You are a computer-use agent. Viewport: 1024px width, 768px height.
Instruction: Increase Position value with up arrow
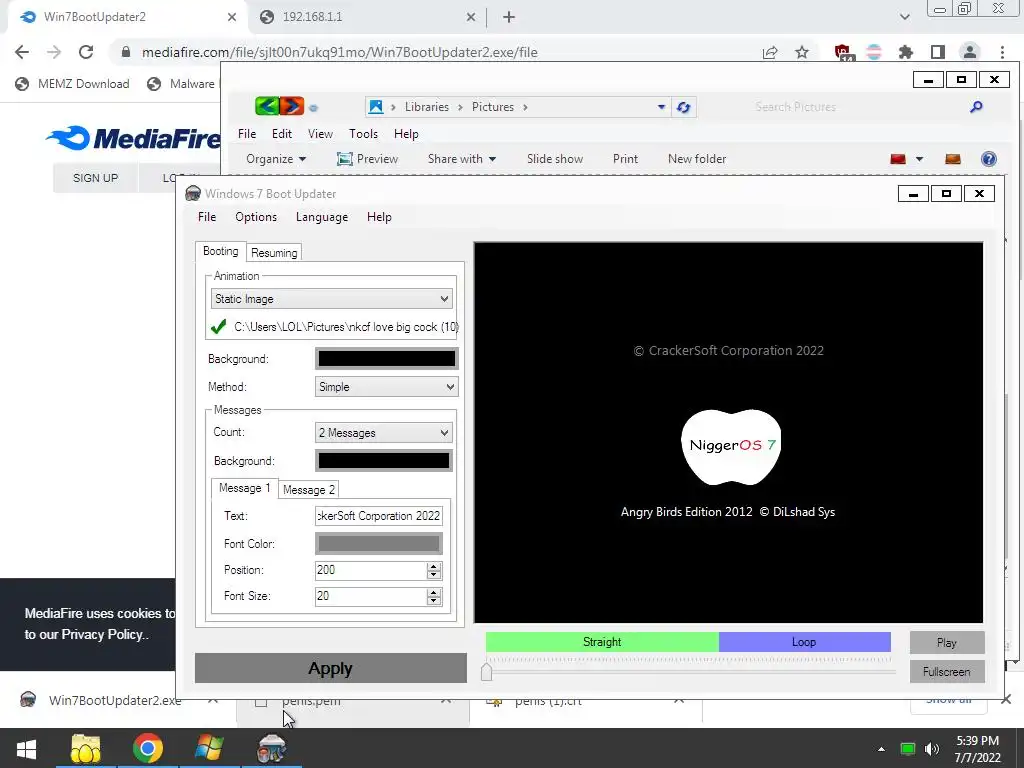tap(434, 566)
